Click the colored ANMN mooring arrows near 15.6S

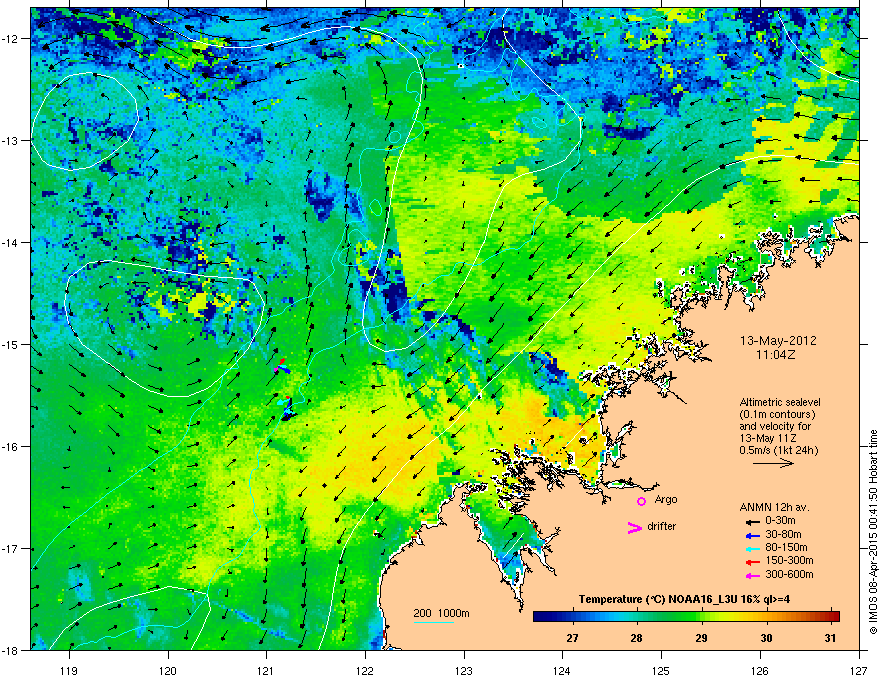(286, 407)
